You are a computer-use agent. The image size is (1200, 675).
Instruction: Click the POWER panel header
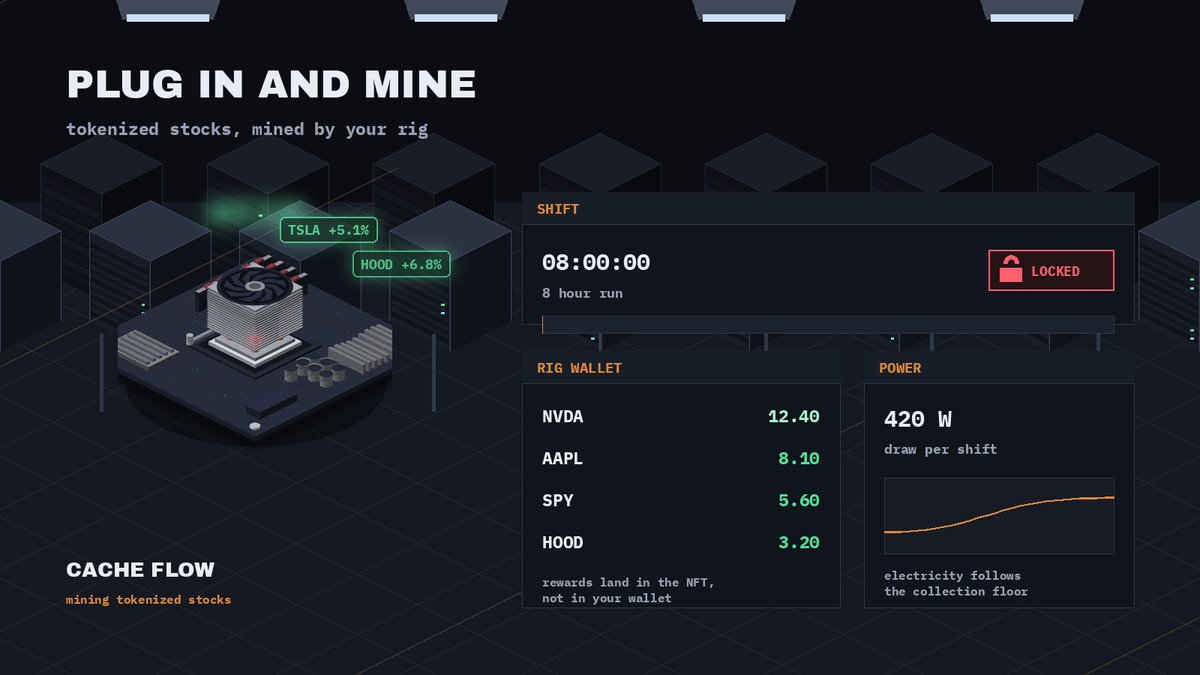tap(999, 368)
